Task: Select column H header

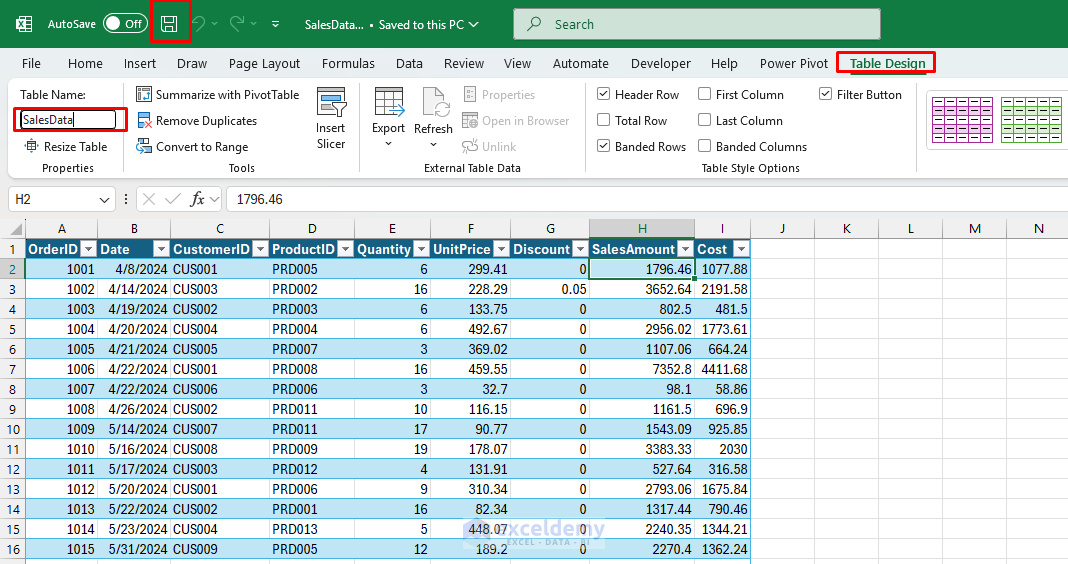Action: pos(642,229)
